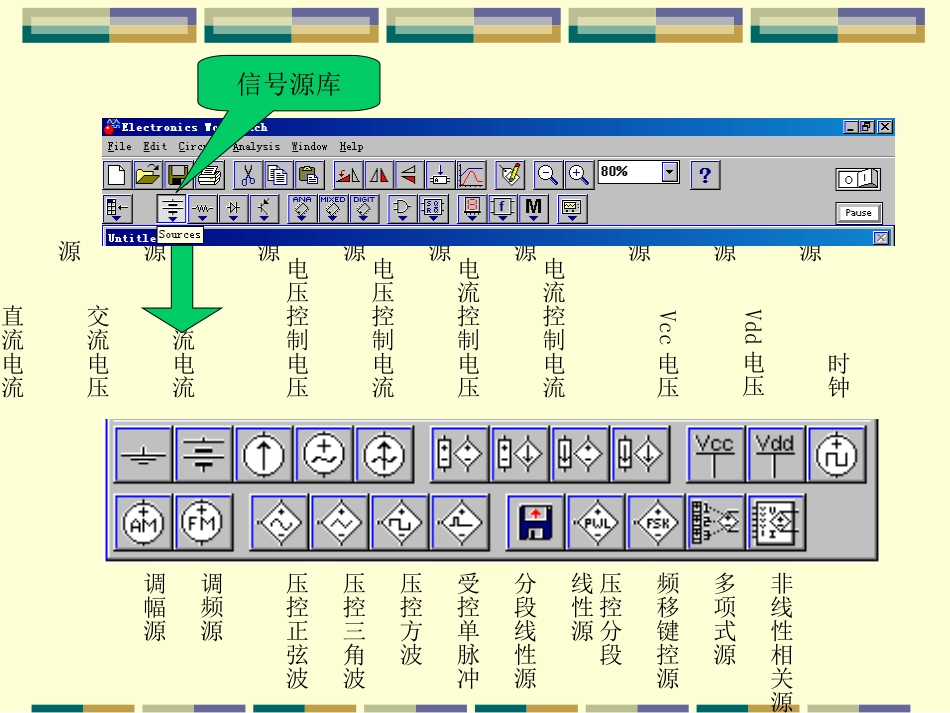
Task: Select the FM modulation source
Action: [x=204, y=522]
